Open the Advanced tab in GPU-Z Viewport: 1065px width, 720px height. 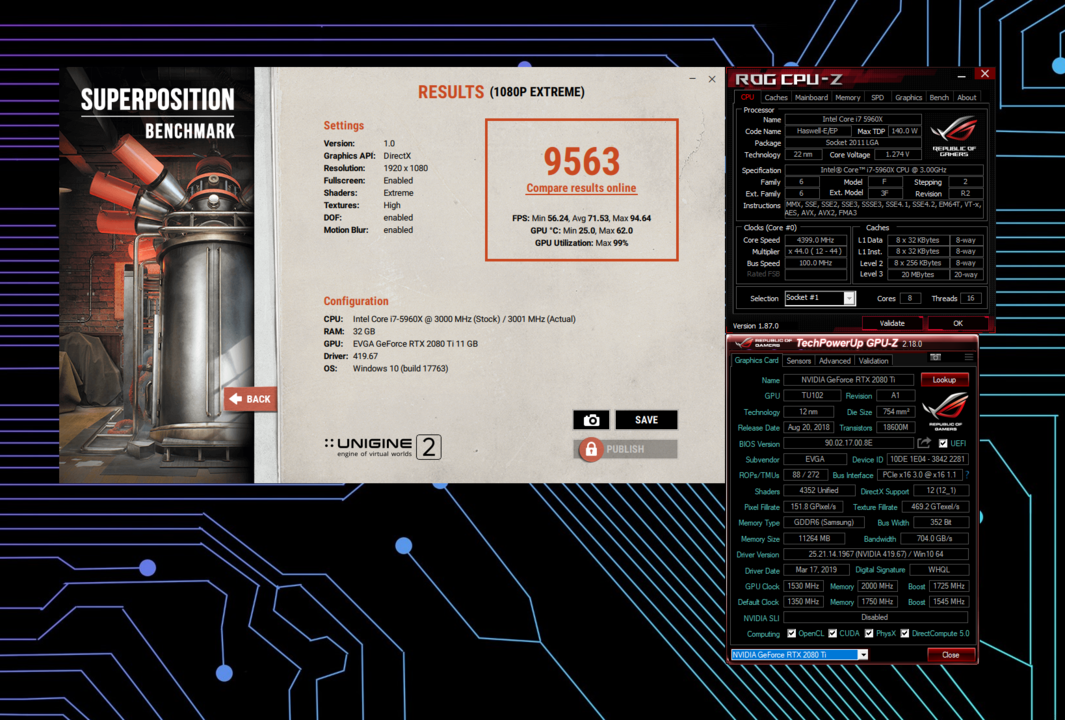coord(834,361)
